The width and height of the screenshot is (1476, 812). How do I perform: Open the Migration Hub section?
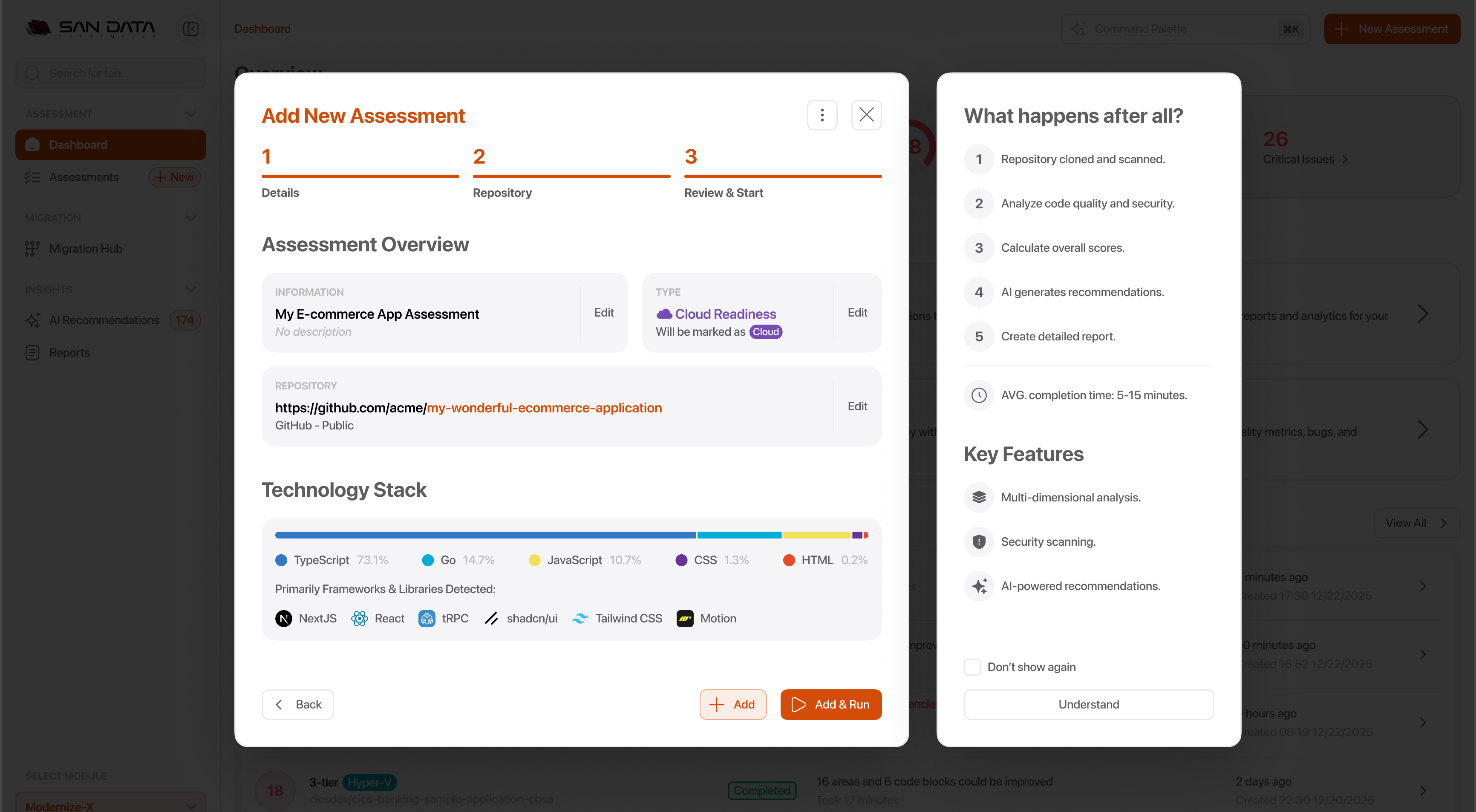point(85,248)
